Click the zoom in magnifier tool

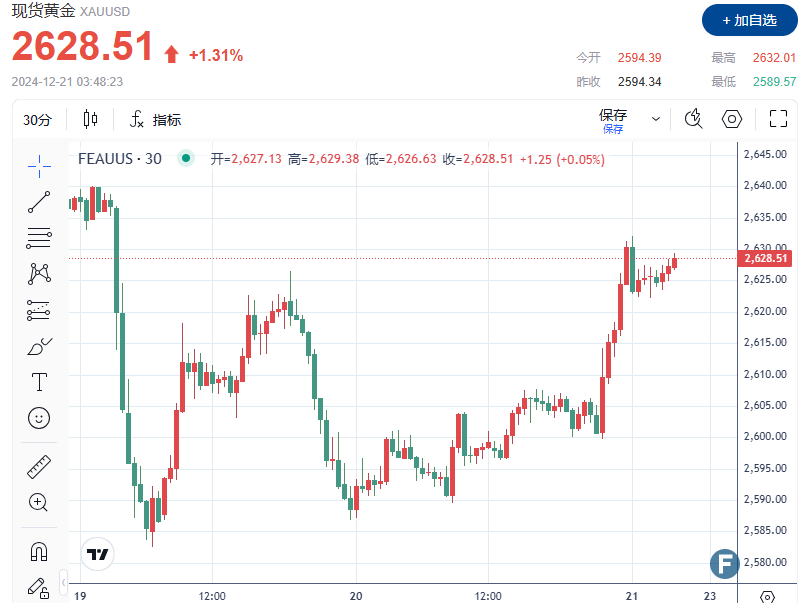[39, 502]
